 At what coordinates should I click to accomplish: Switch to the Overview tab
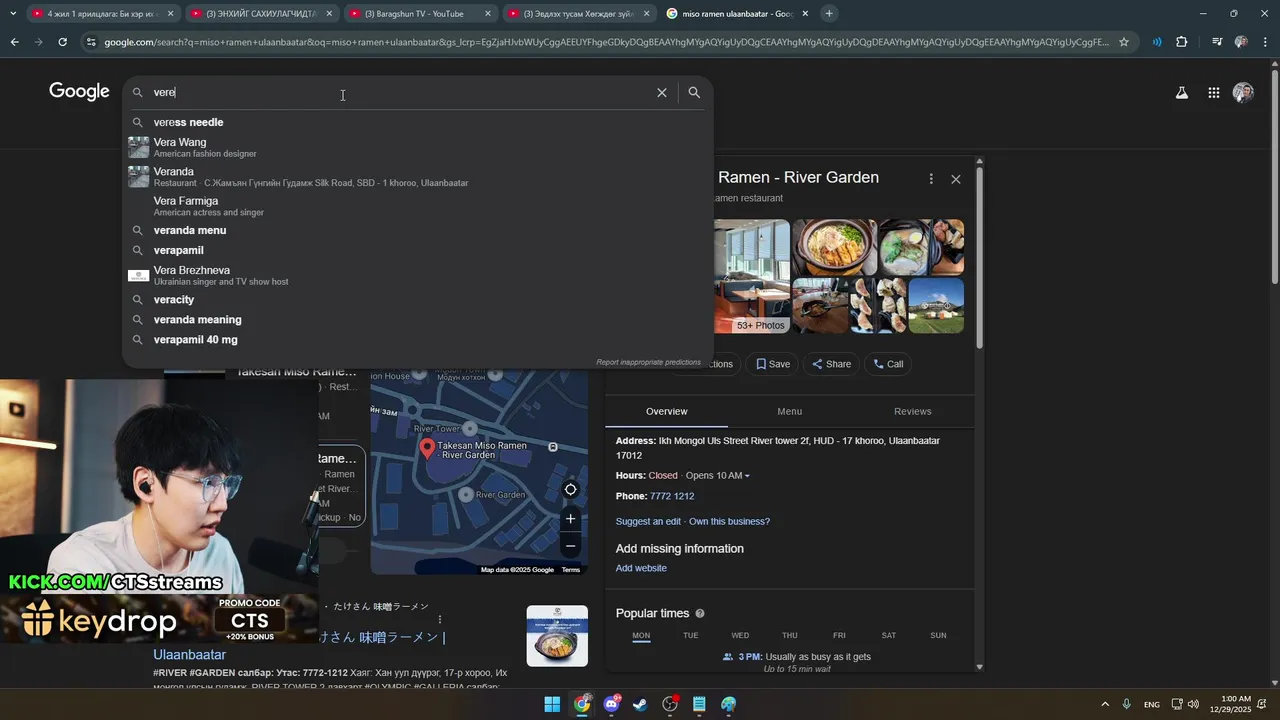[666, 411]
